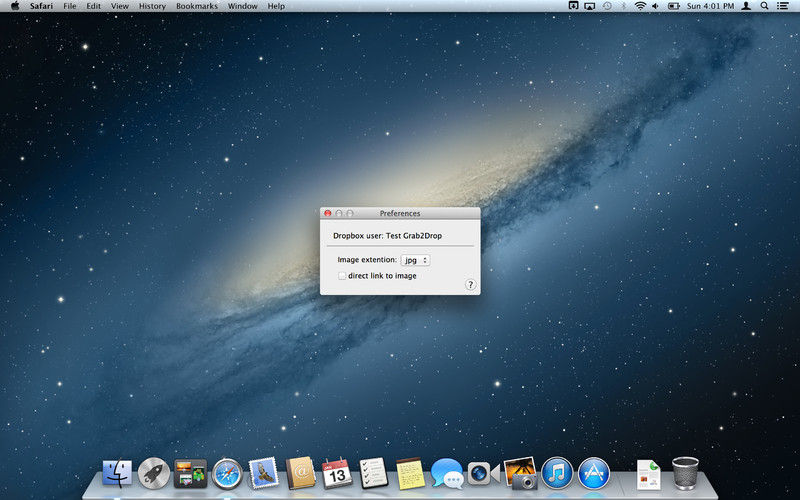
Task: Open iTunes in the dock
Action: click(557, 473)
